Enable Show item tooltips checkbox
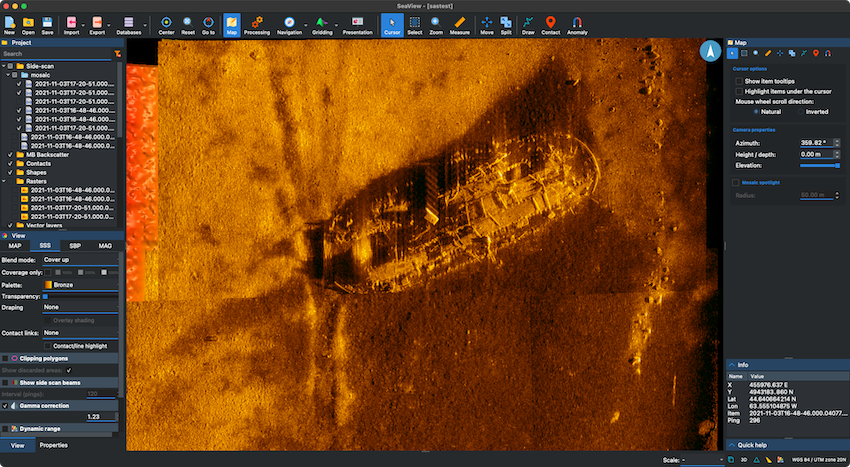This screenshot has width=850, height=467. 739,81
